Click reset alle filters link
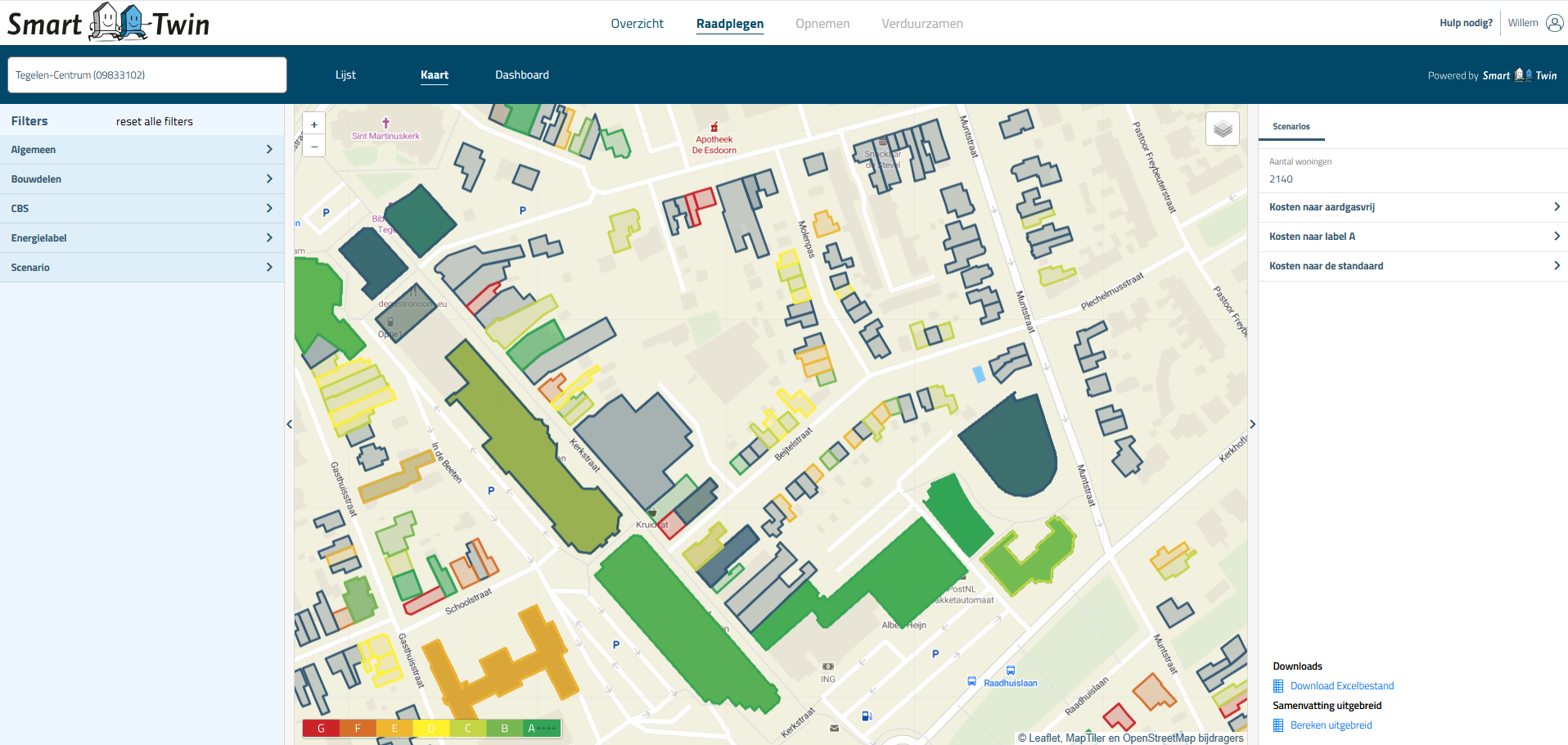 pyautogui.click(x=154, y=121)
